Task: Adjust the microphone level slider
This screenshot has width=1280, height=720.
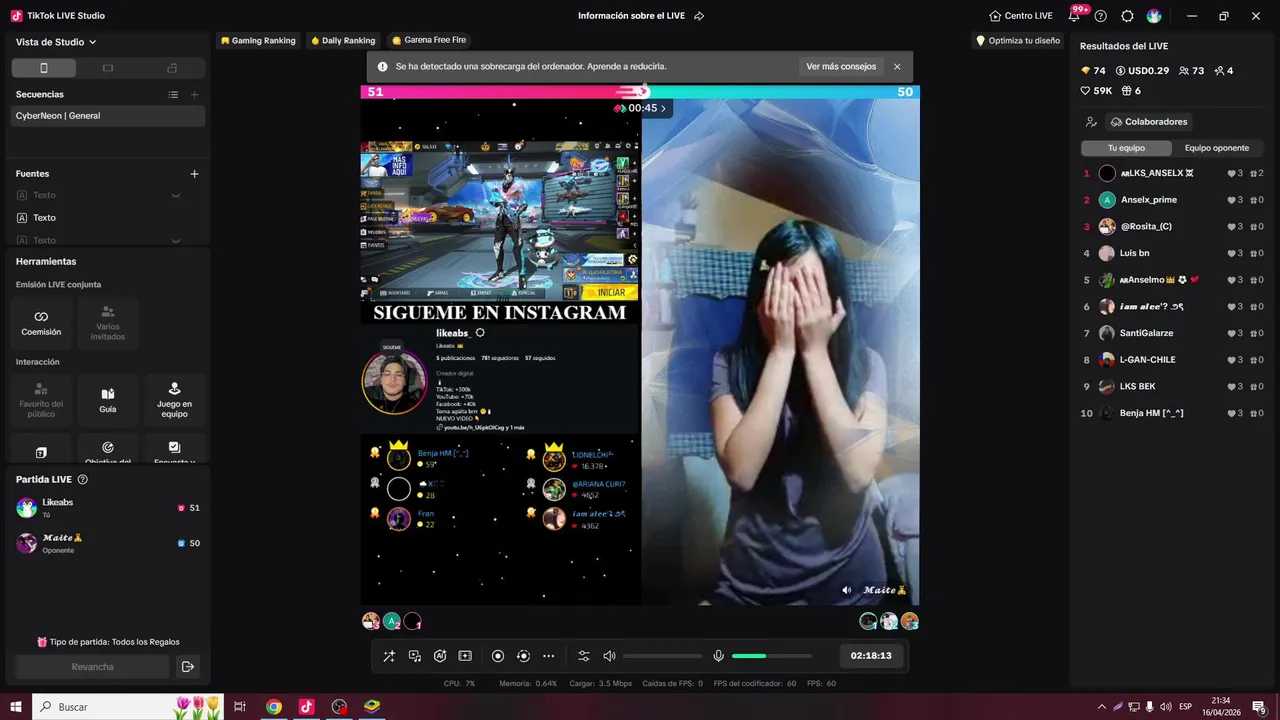Action: point(771,656)
